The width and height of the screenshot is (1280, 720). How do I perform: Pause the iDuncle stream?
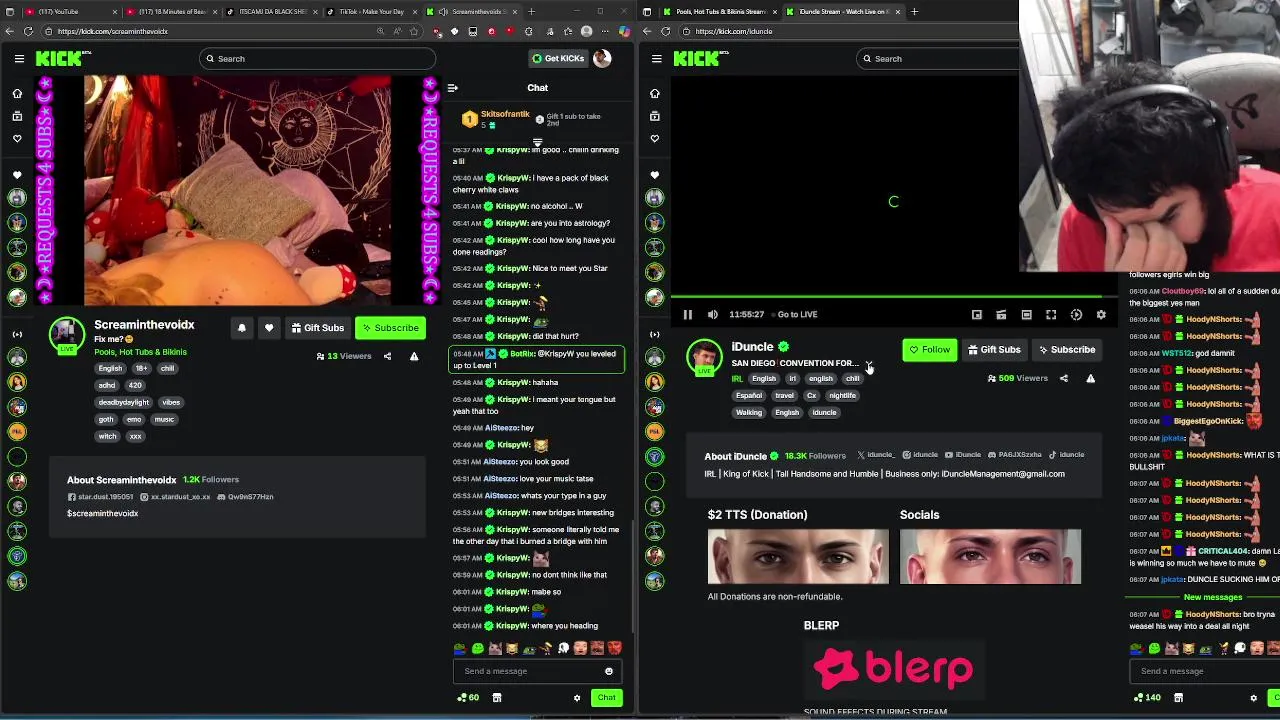[x=688, y=314]
